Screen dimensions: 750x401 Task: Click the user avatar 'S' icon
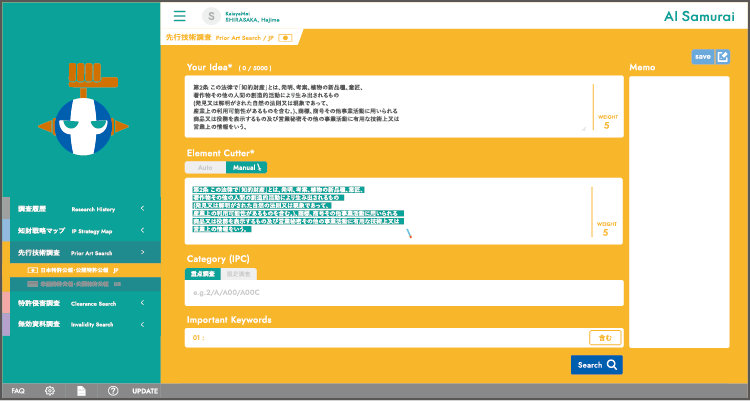(x=211, y=16)
